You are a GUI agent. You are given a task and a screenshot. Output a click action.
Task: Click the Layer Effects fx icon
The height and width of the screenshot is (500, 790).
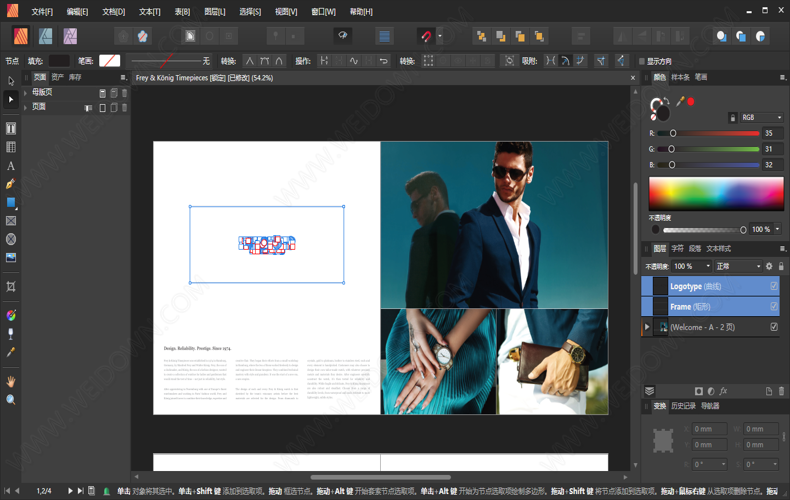[723, 391]
